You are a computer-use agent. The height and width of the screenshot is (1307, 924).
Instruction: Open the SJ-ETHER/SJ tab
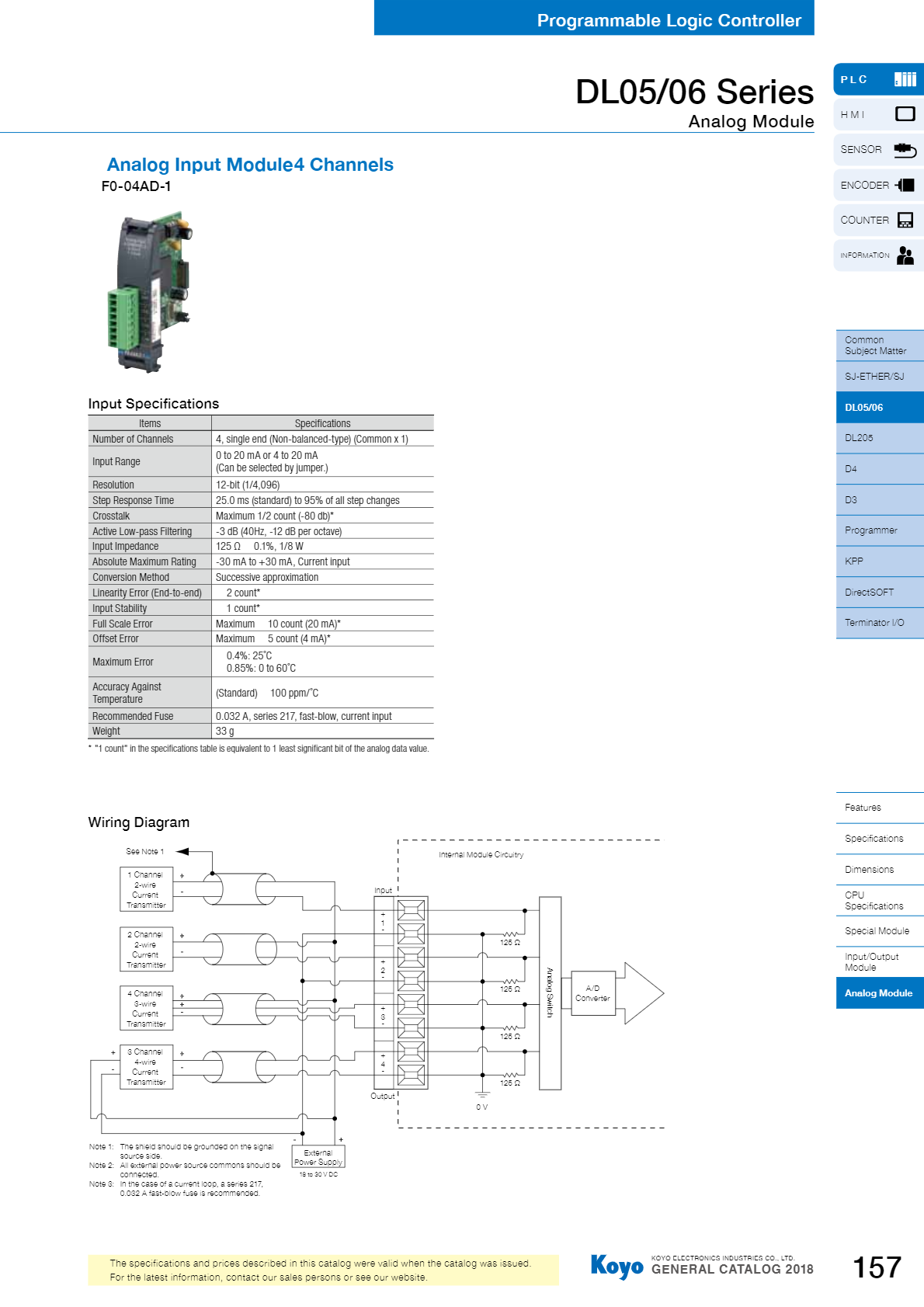880,377
